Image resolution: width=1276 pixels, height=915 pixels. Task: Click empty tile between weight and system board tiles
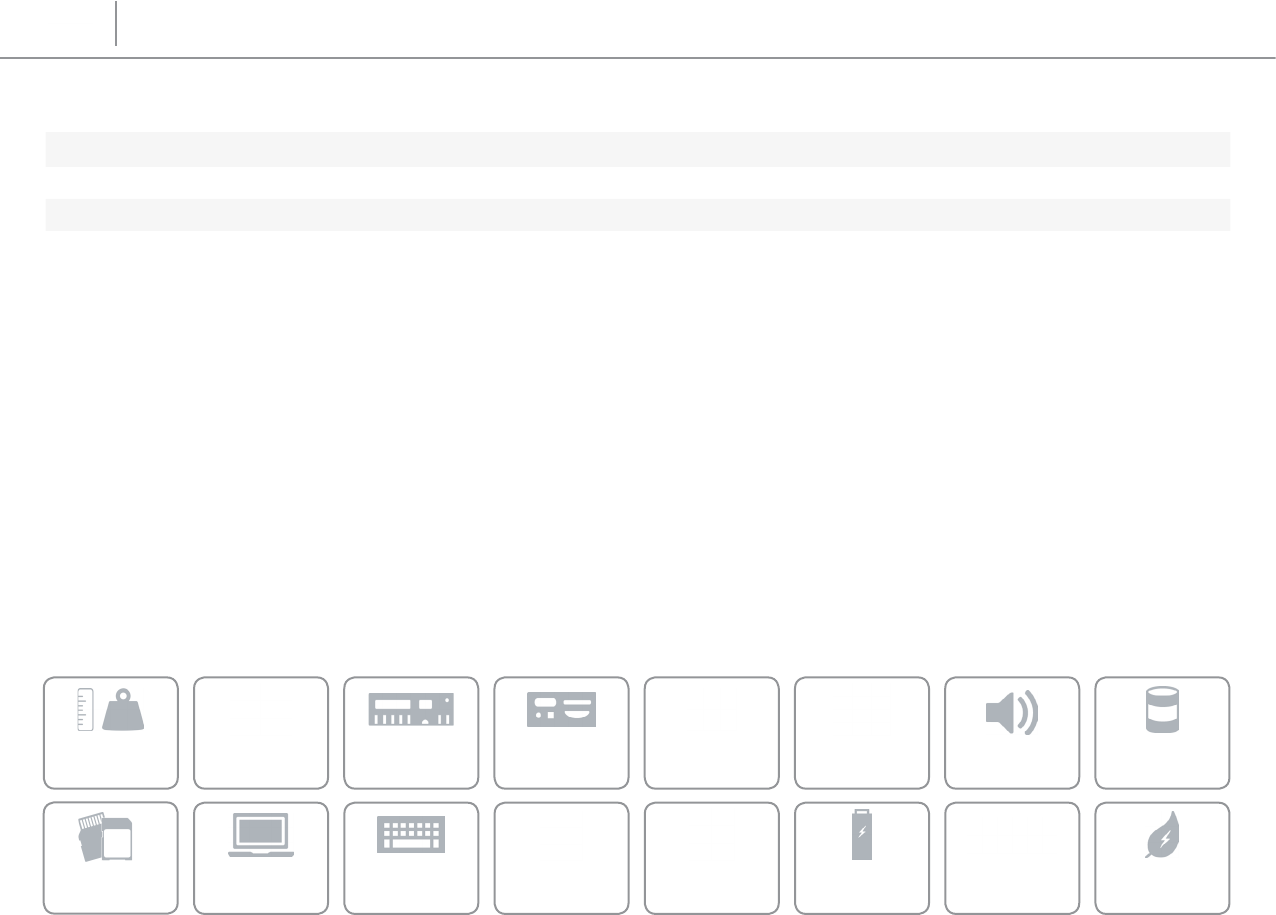coord(261,733)
